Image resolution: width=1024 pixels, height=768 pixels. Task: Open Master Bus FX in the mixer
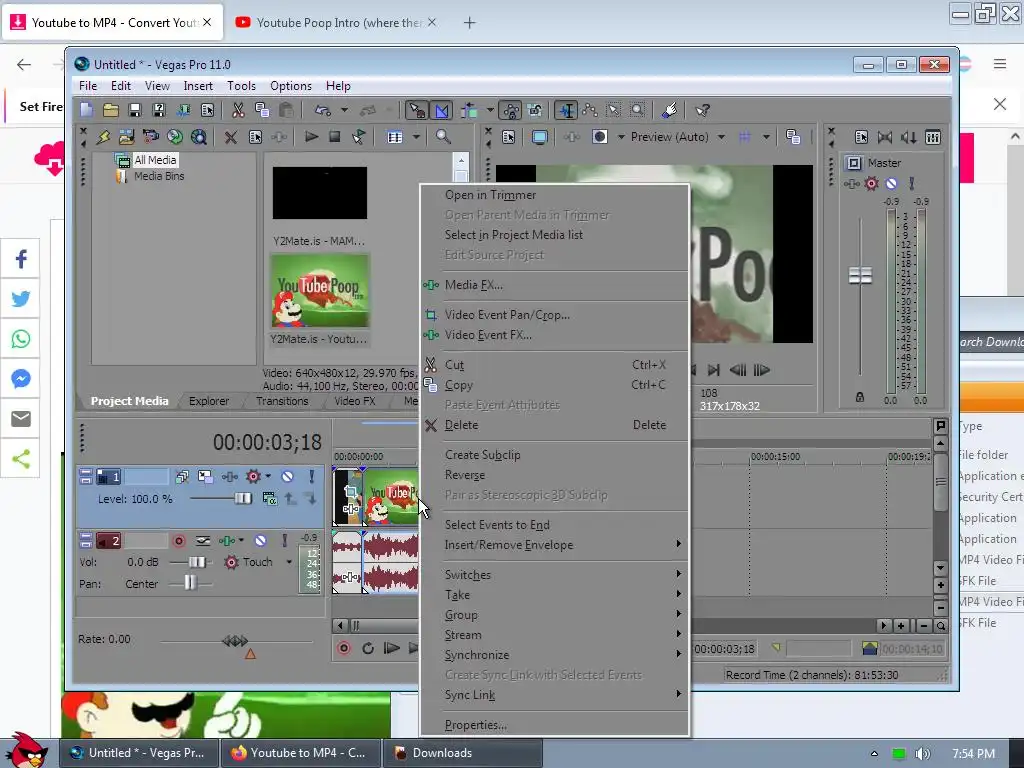tap(852, 184)
